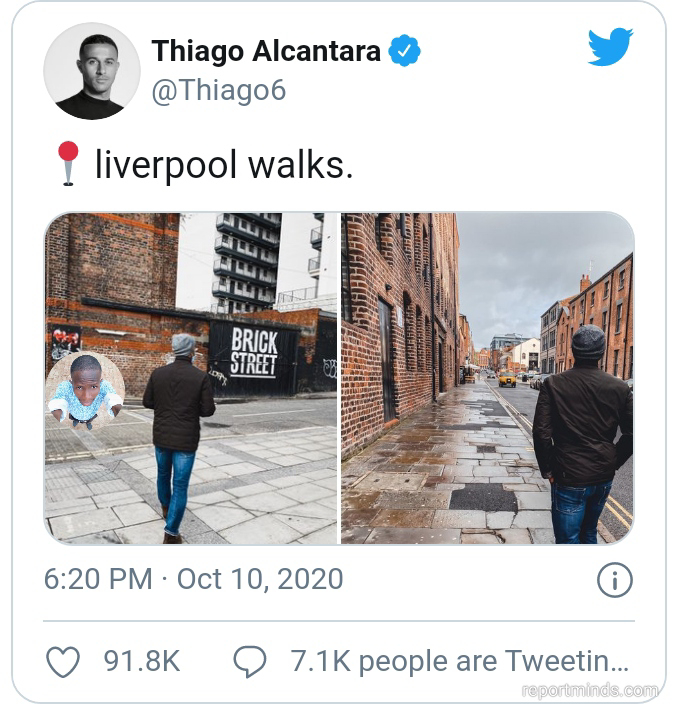Click the Thiago Alcantara display name

pyautogui.click(x=266, y=50)
